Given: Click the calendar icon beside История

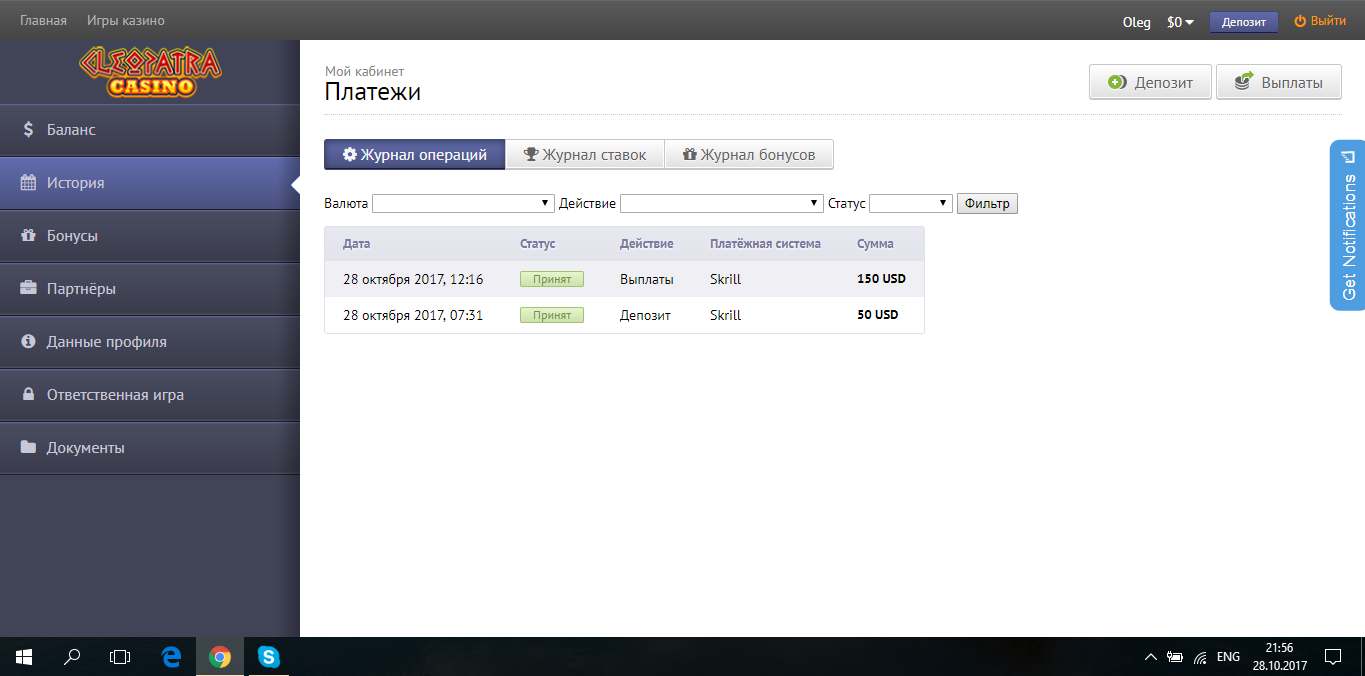Looking at the screenshot, I should click(28, 183).
